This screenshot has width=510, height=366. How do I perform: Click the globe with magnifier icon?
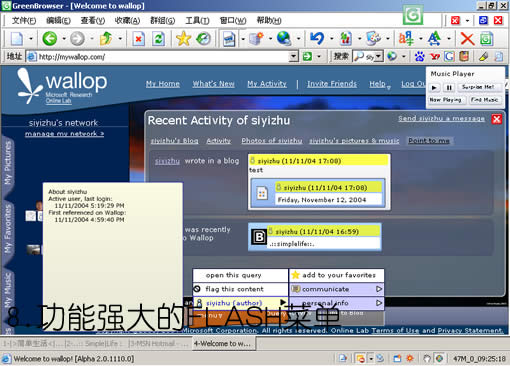(x=284, y=39)
